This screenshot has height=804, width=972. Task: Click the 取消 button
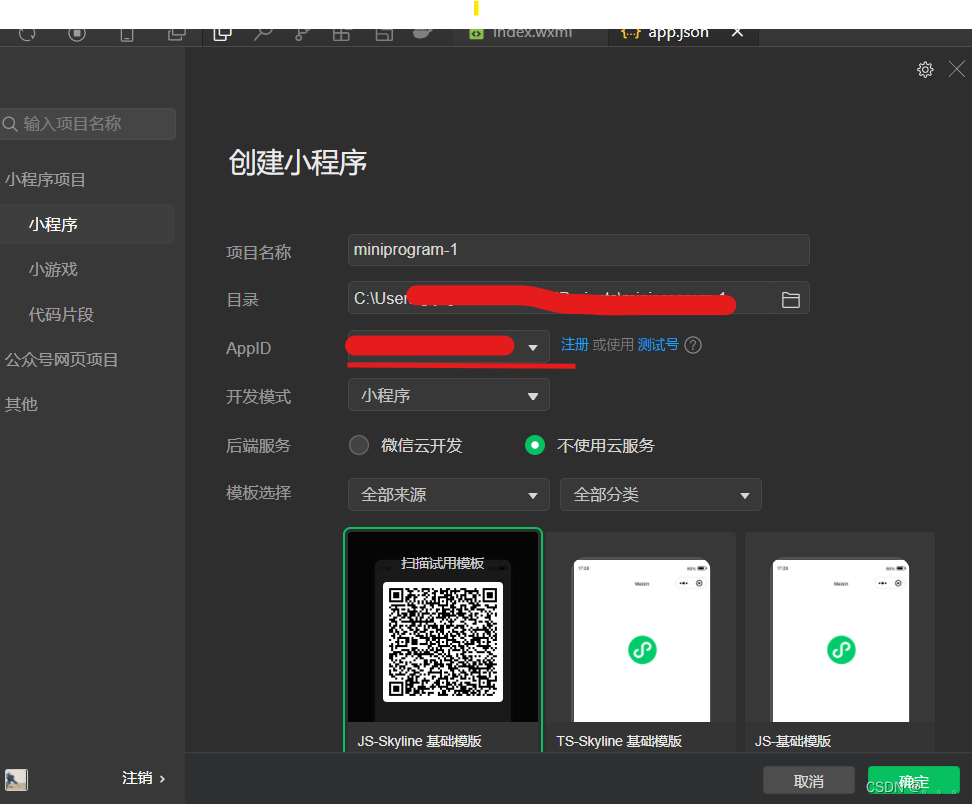coord(809,781)
